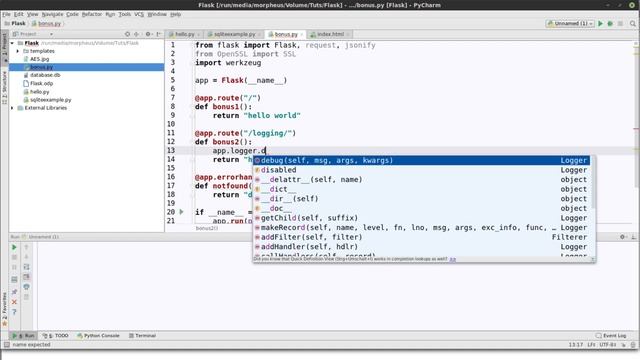Open the Navigate menu
The width and height of the screenshot is (640, 360).
52,14
